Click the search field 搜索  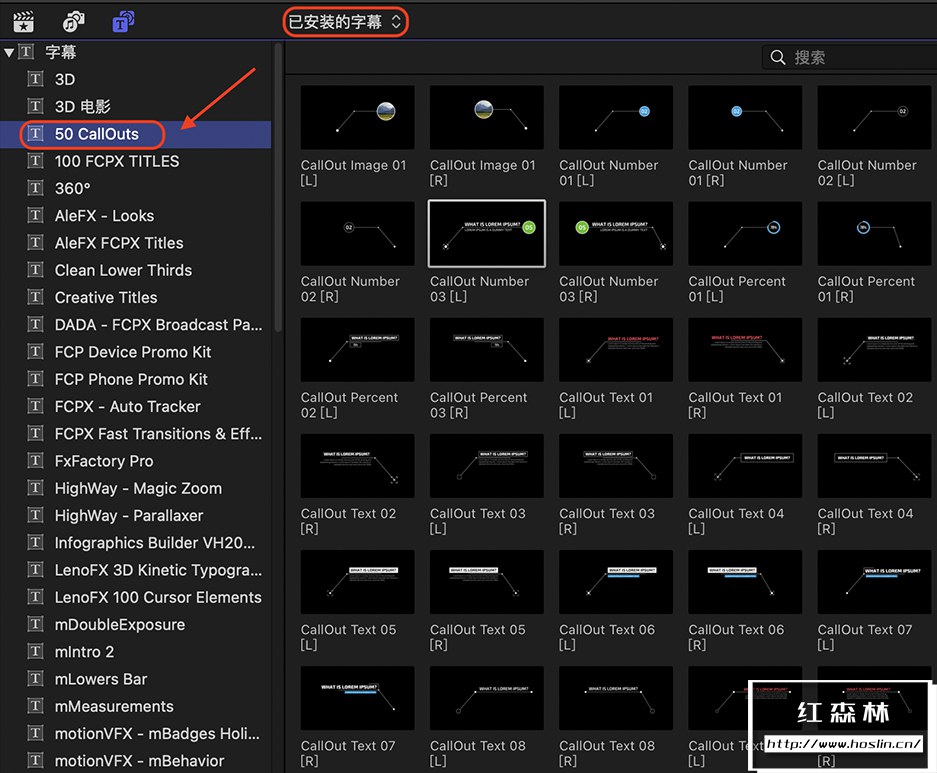point(849,57)
